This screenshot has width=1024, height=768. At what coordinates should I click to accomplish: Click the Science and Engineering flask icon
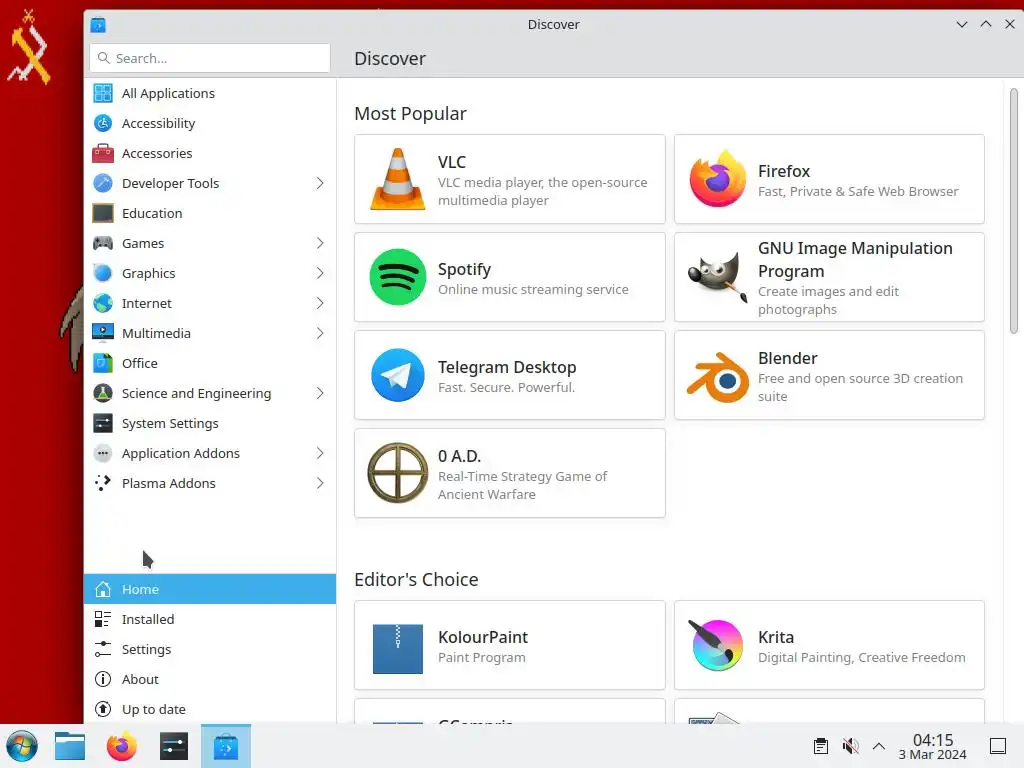tap(103, 393)
